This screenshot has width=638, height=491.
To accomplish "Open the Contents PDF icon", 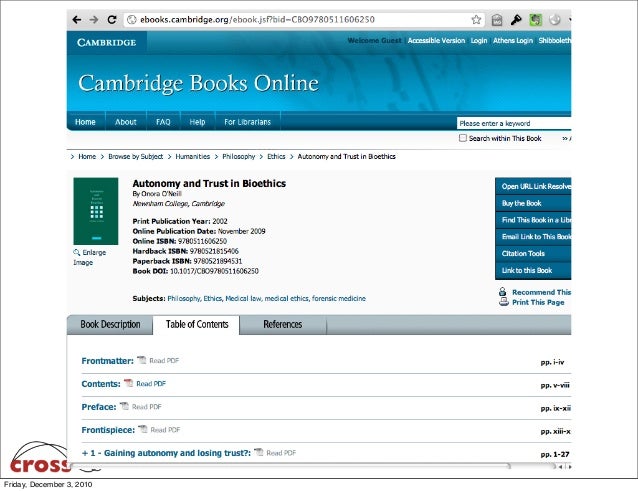I will coord(129,383).
